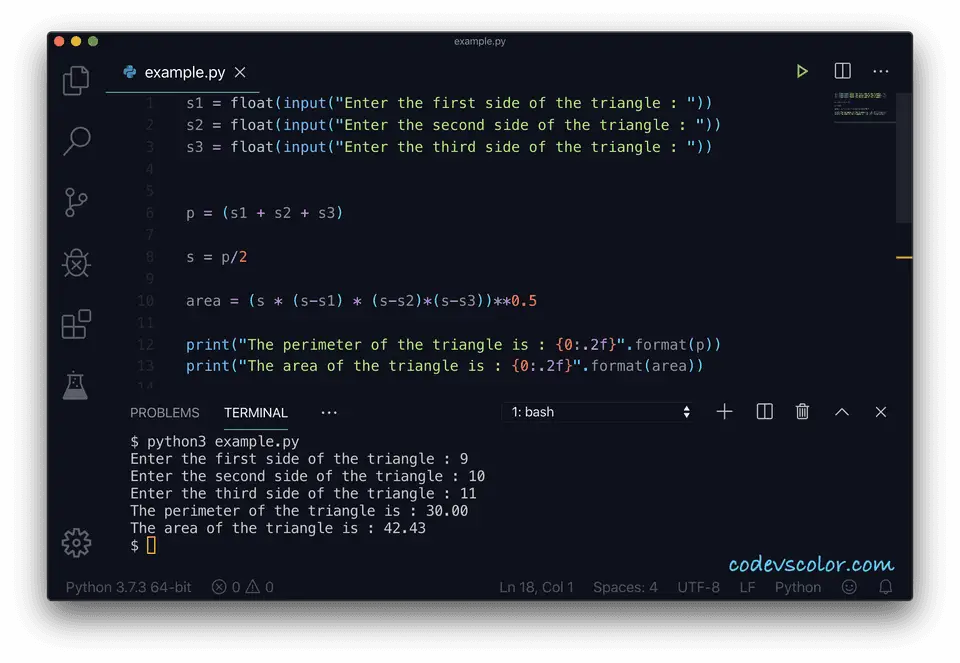
Task: Click the editor vertical scrollbar
Action: point(904,158)
